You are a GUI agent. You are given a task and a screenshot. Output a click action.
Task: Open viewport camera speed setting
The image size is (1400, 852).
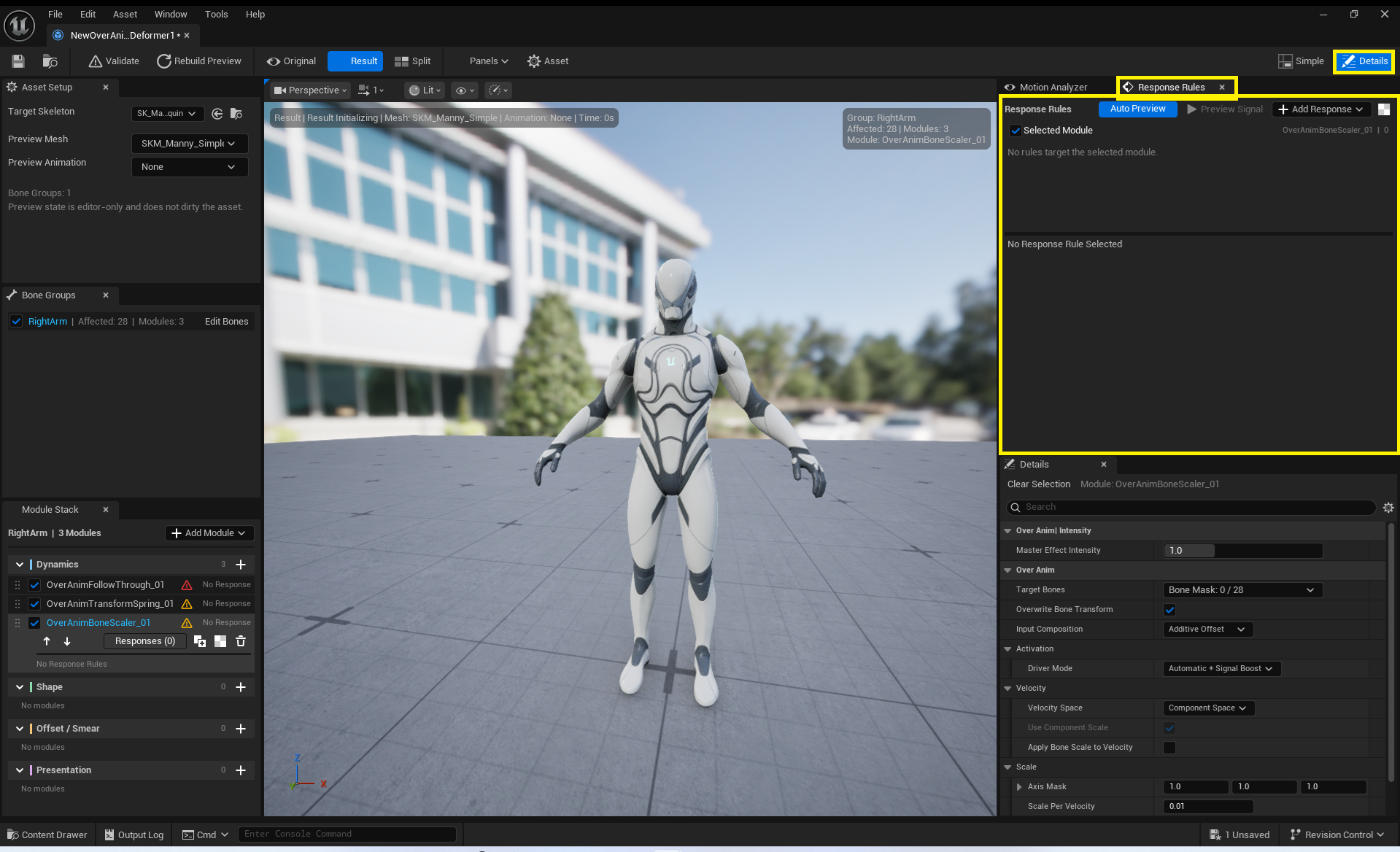tap(371, 90)
